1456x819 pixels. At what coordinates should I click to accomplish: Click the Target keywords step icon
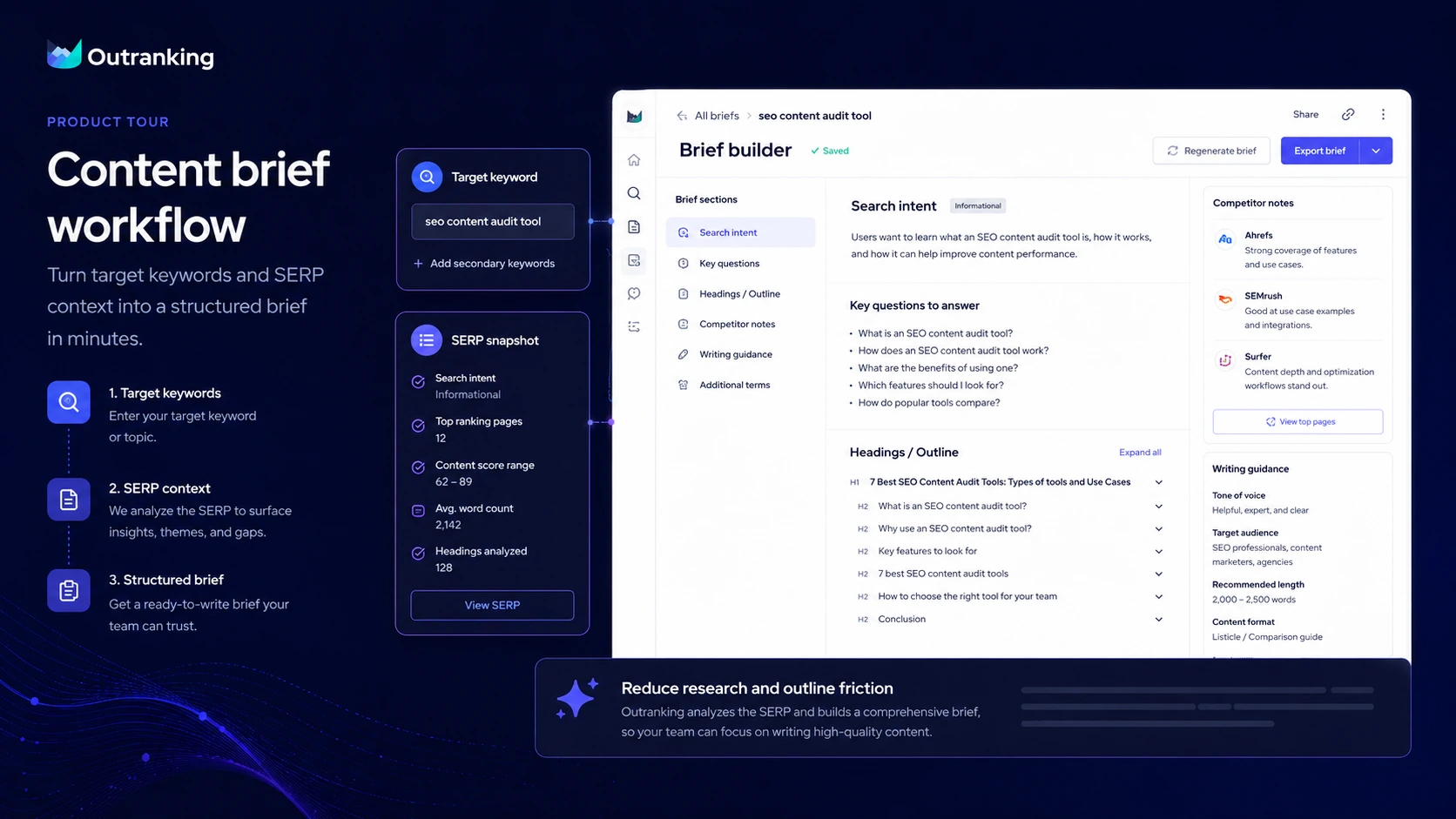click(69, 402)
